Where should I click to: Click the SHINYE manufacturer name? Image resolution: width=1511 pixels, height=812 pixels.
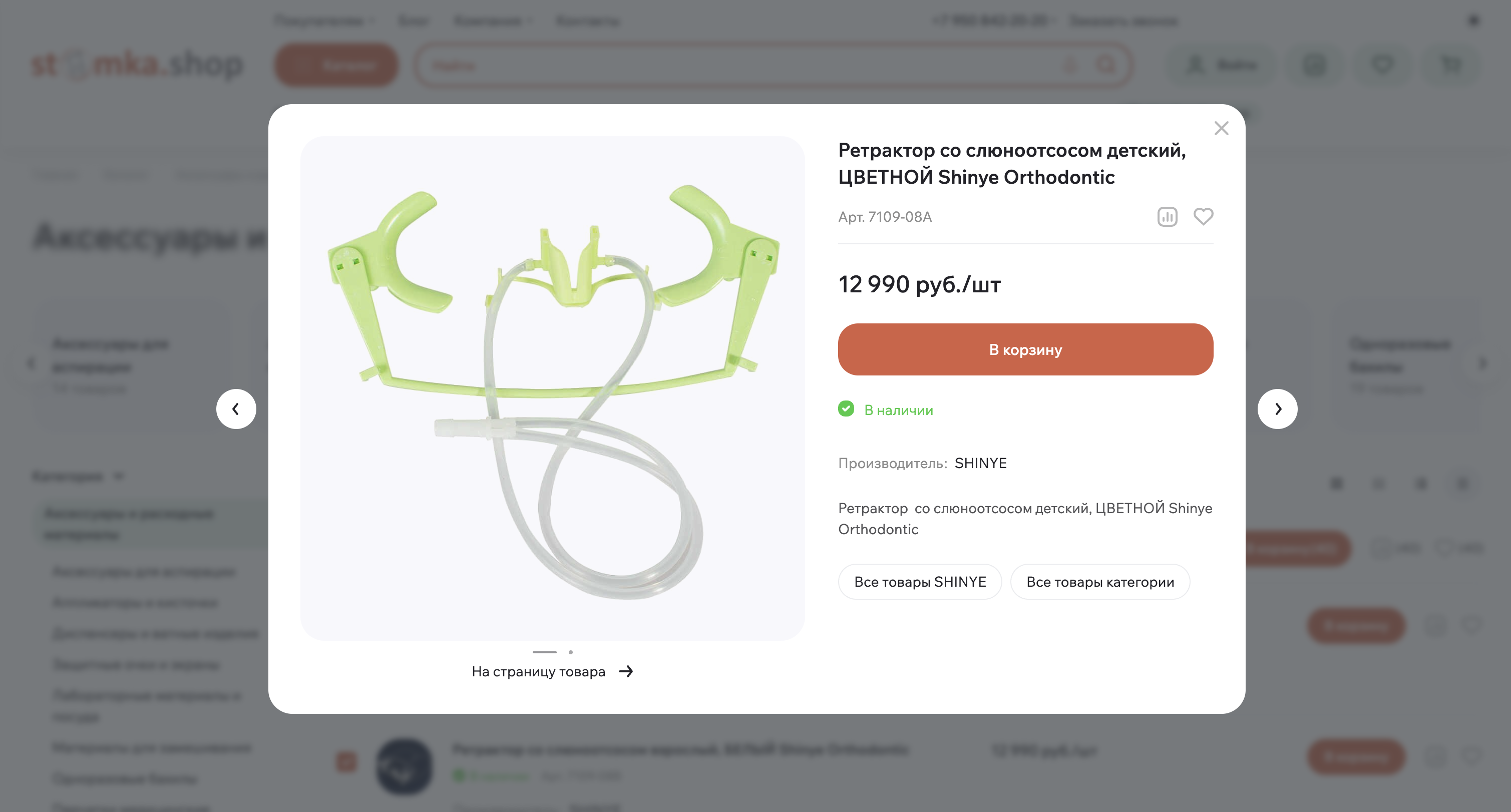(x=980, y=463)
